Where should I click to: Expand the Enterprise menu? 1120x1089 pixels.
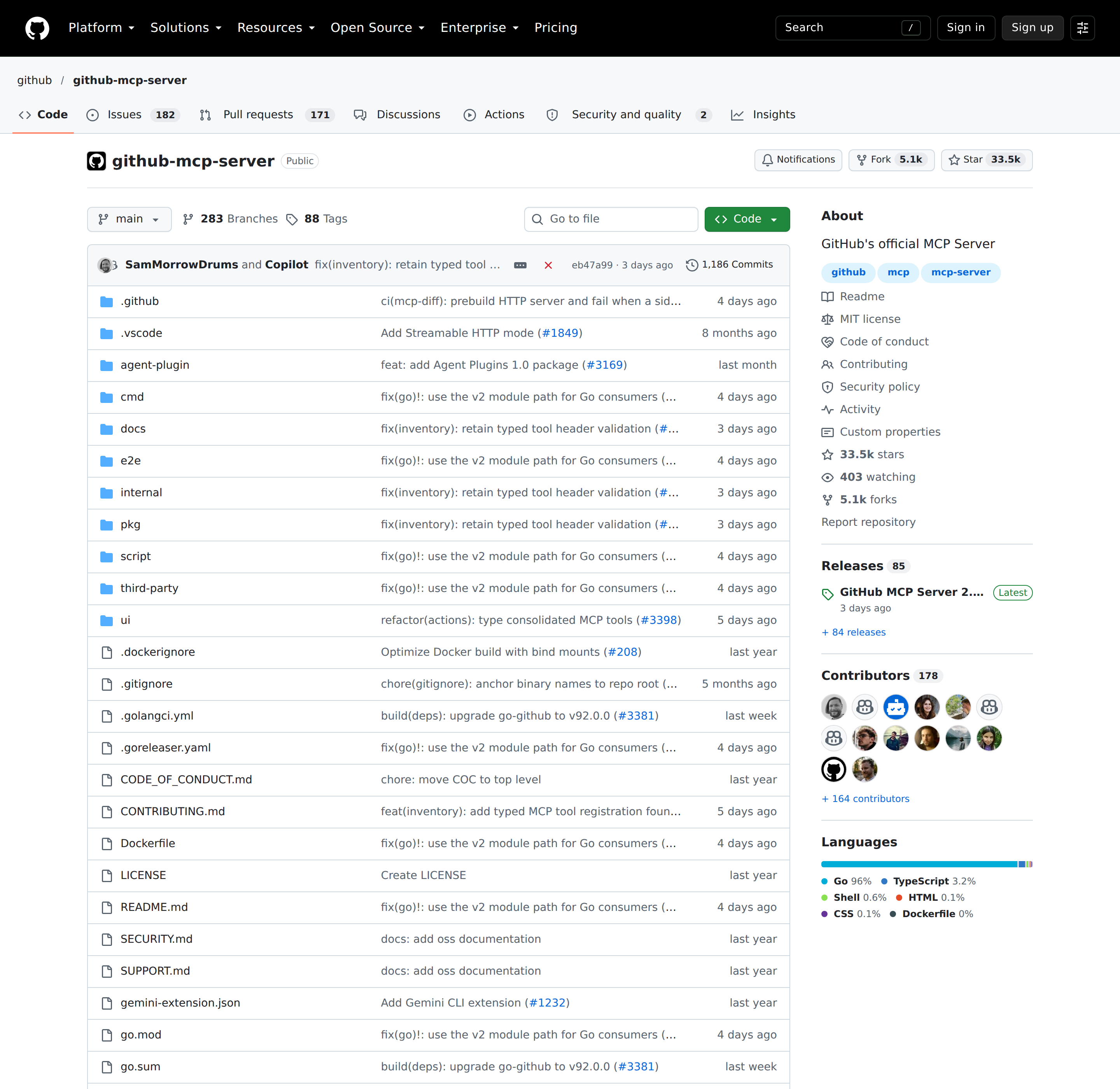(x=479, y=28)
